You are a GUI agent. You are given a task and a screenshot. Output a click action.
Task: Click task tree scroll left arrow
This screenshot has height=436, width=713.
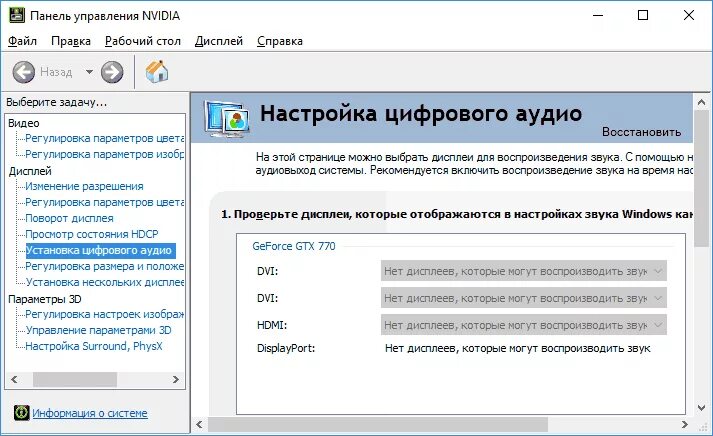14,379
